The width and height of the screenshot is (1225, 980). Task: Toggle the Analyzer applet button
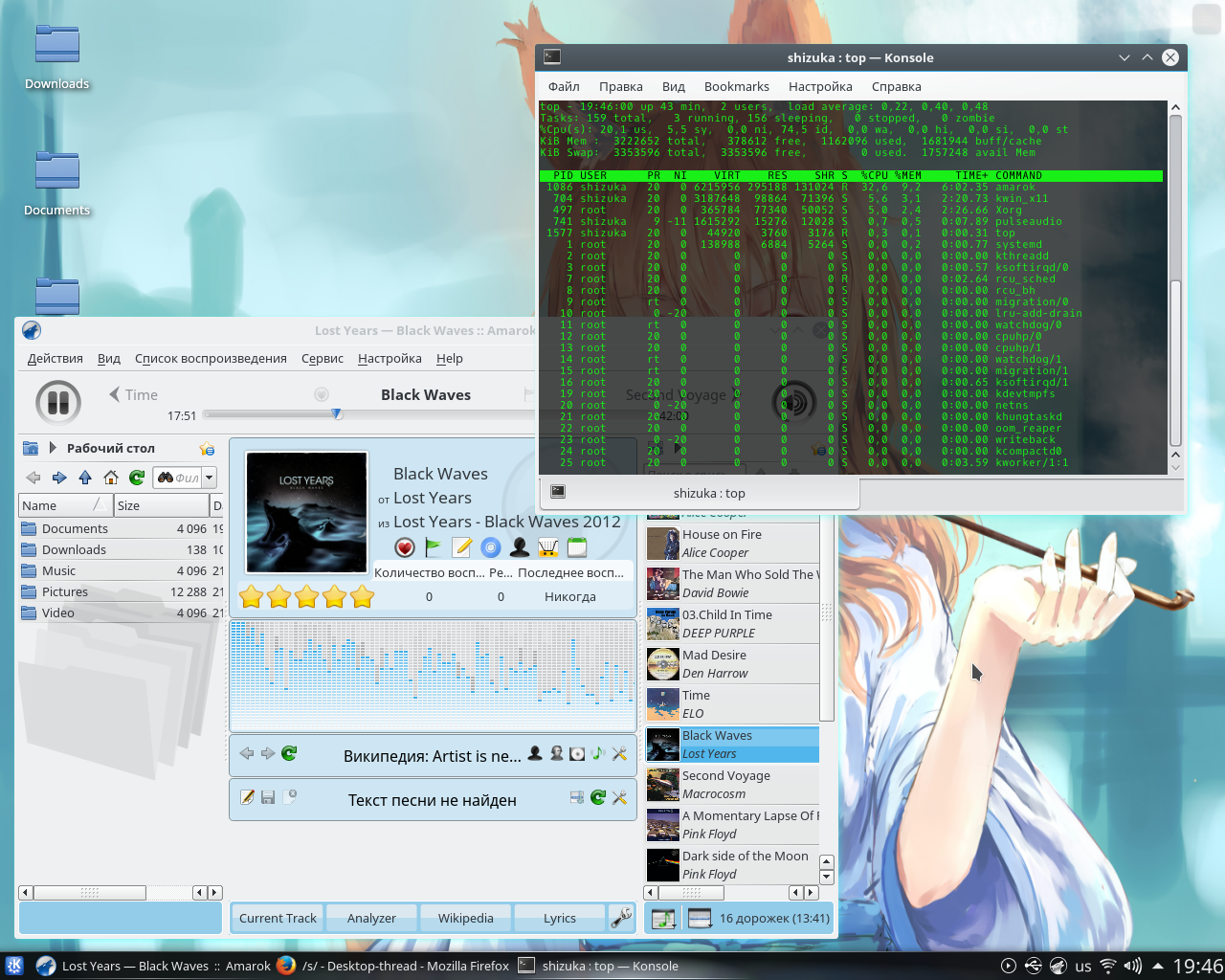(371, 918)
